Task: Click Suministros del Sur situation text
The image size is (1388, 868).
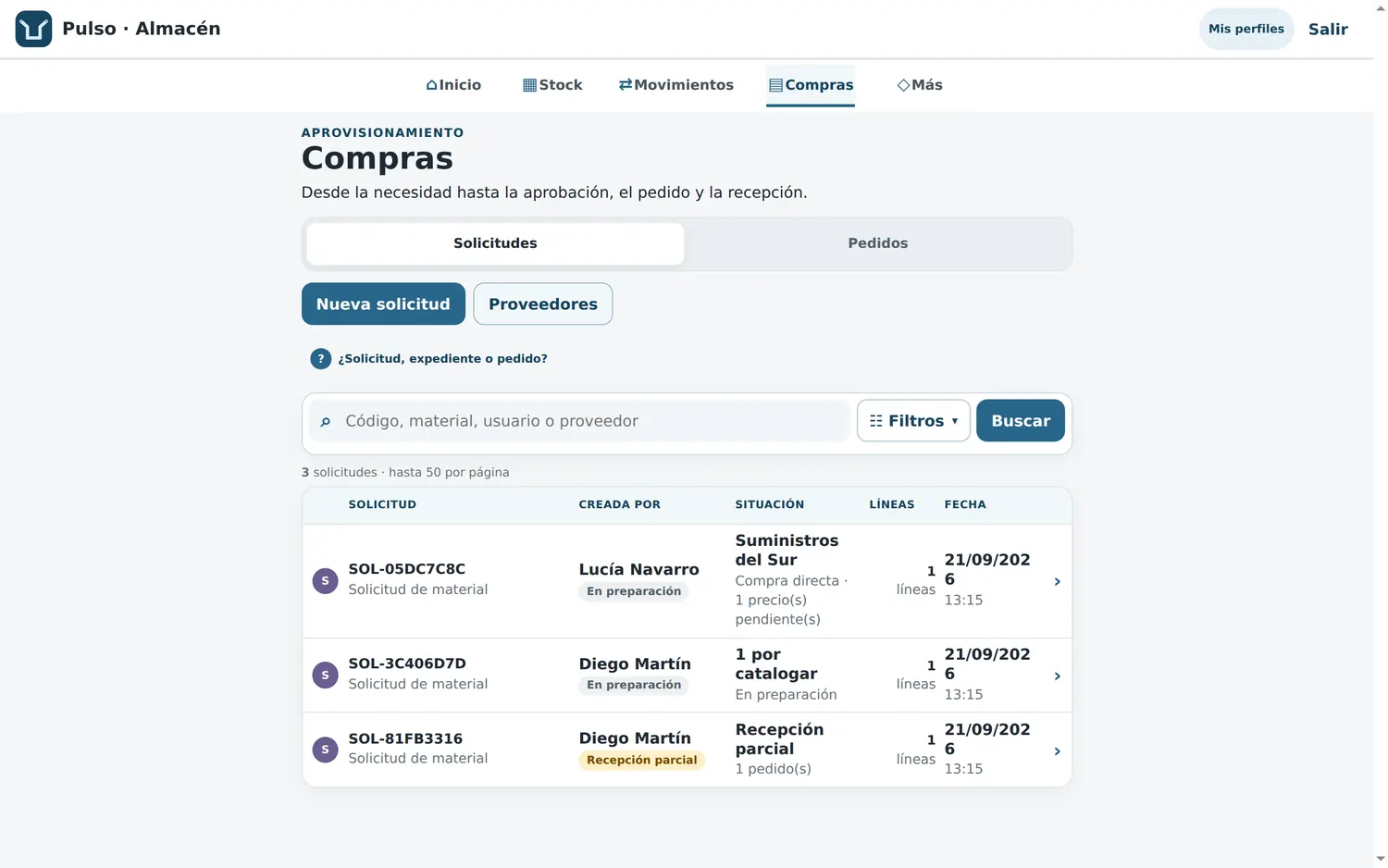Action: pyautogui.click(x=787, y=550)
